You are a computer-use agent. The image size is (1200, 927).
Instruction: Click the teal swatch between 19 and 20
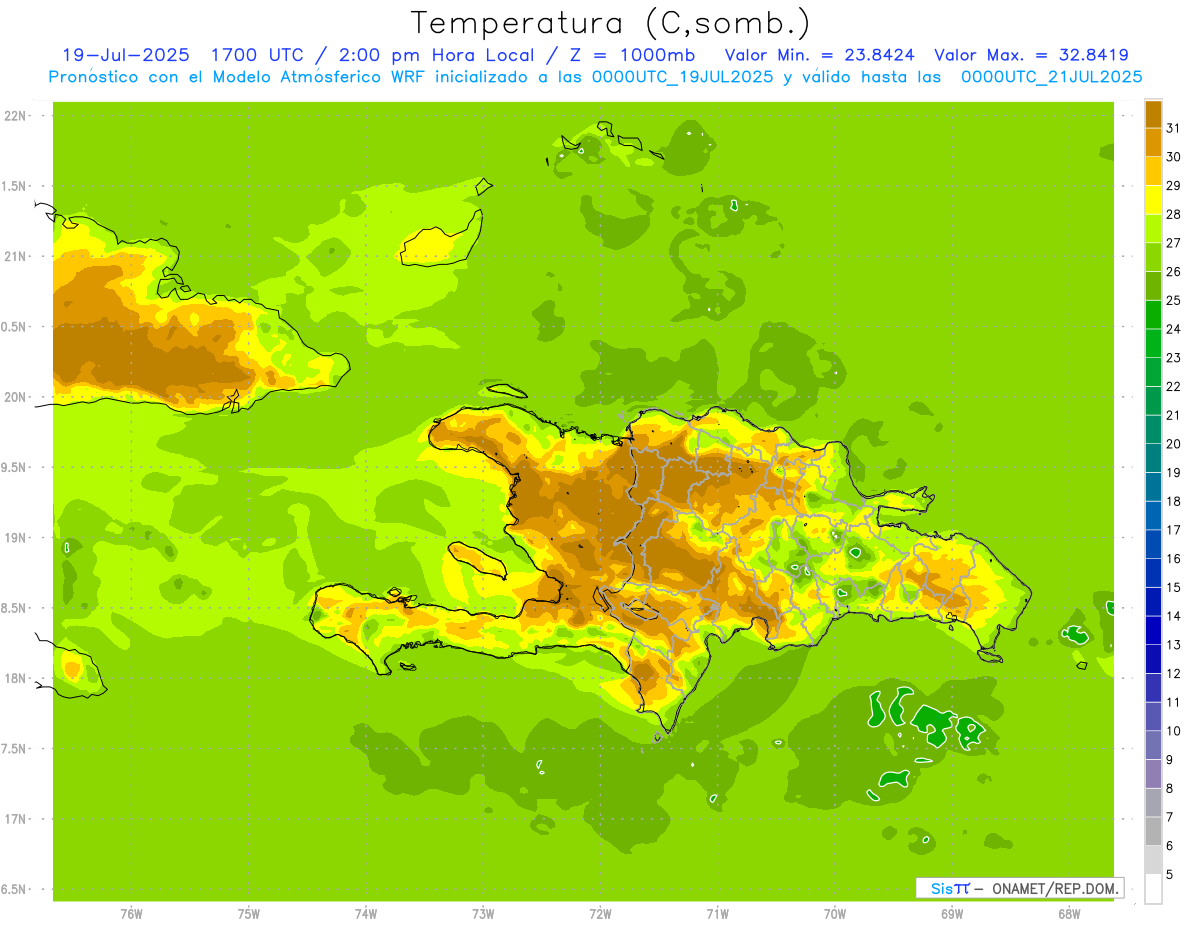1153,458
